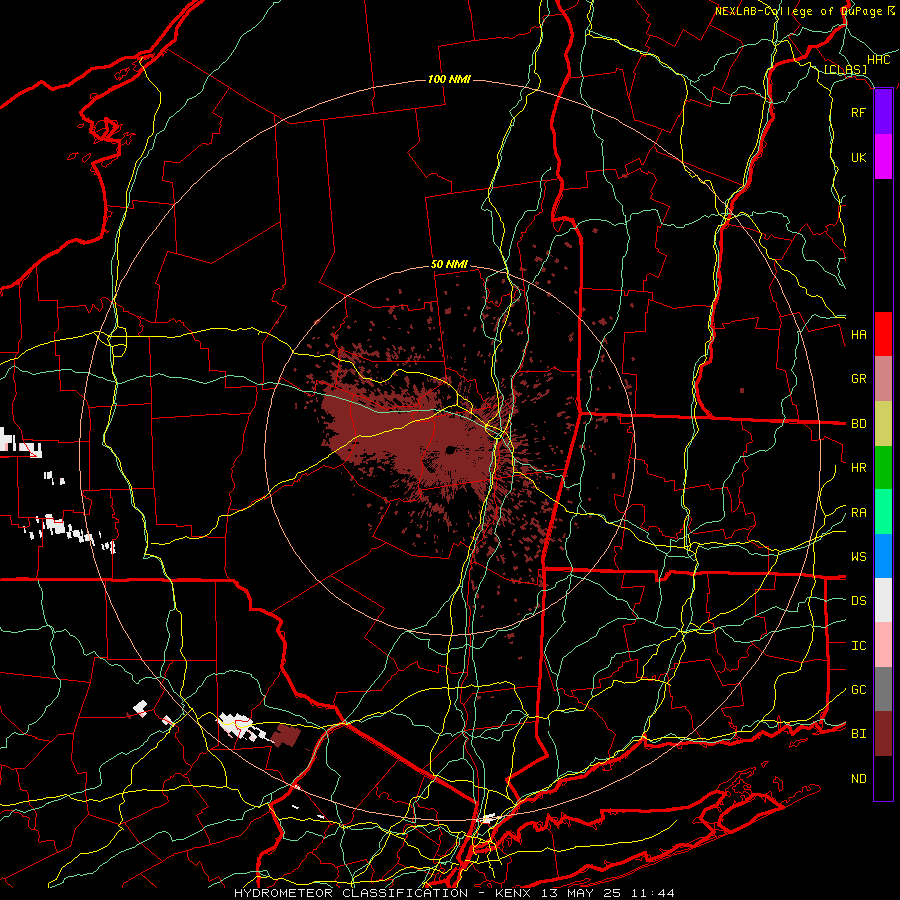Click the brown BI color swatch

point(883,734)
